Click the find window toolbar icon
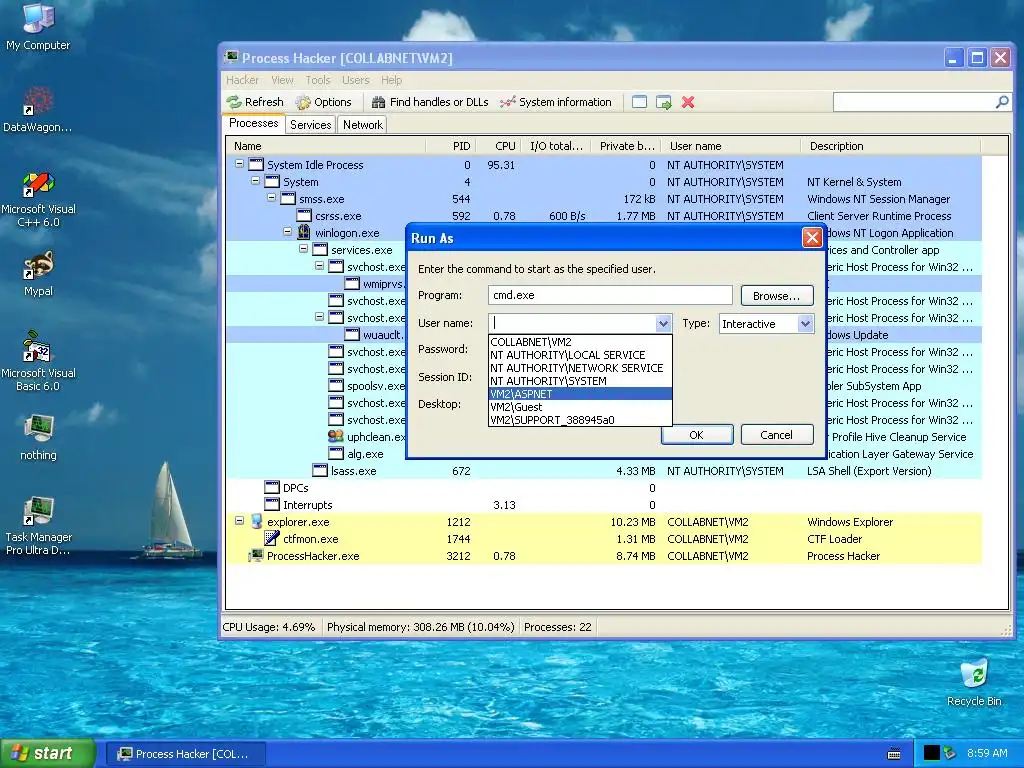 pos(639,102)
